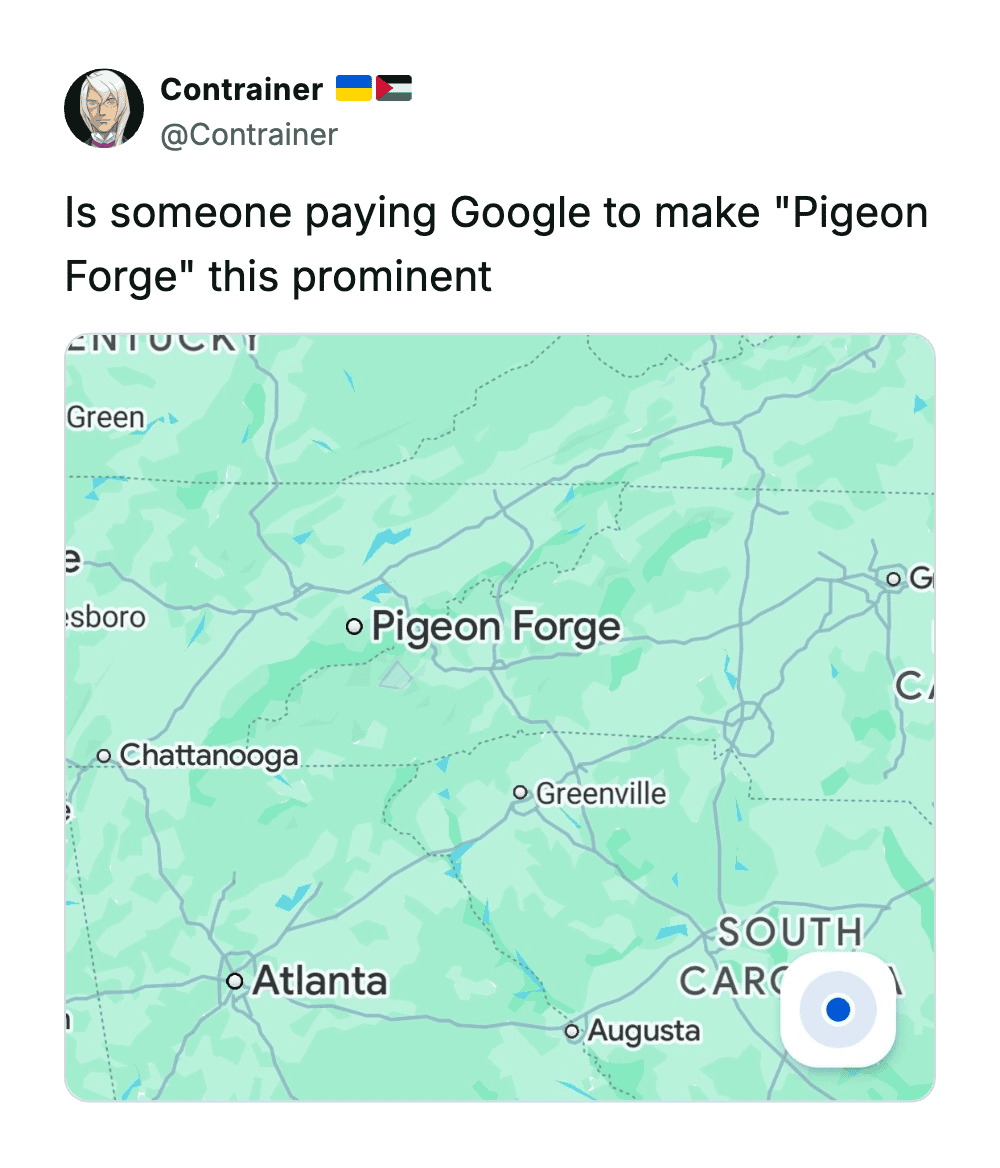Click the Augusta map label

pyautogui.click(x=644, y=1031)
